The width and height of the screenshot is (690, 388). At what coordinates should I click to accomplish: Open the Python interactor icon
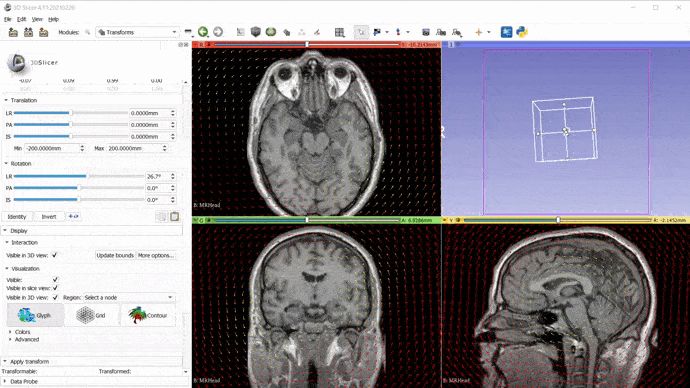click(x=522, y=32)
